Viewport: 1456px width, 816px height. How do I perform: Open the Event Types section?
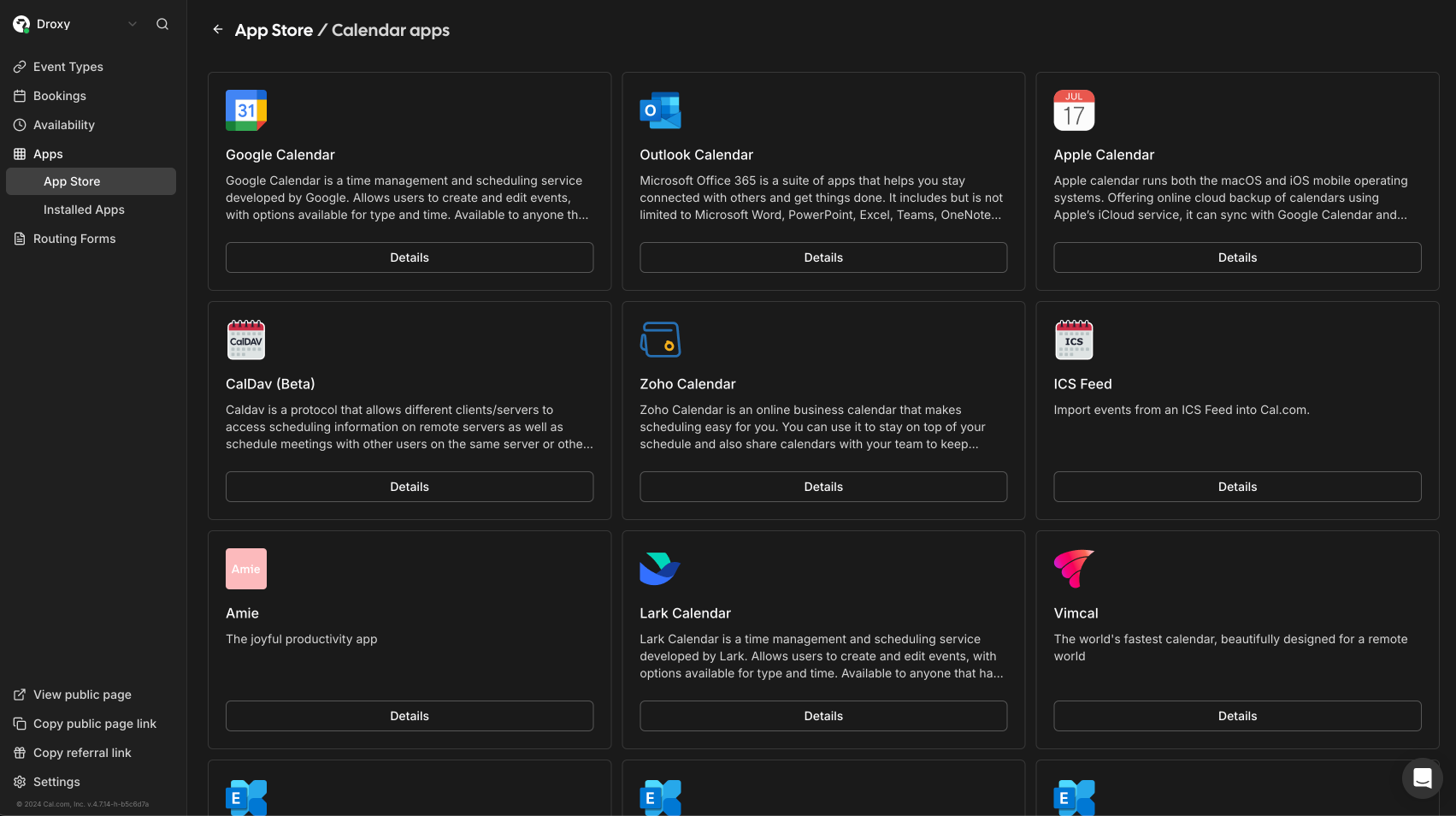click(x=68, y=66)
